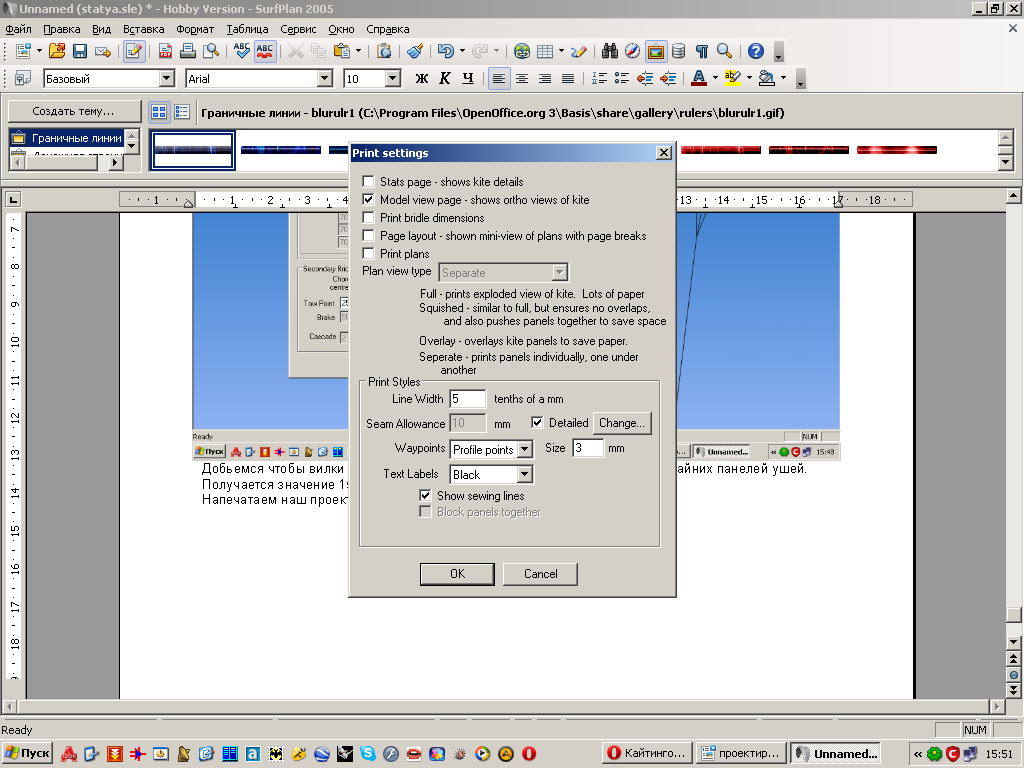Click the Save document icon
This screenshot has width=1024, height=768.
click(80, 51)
